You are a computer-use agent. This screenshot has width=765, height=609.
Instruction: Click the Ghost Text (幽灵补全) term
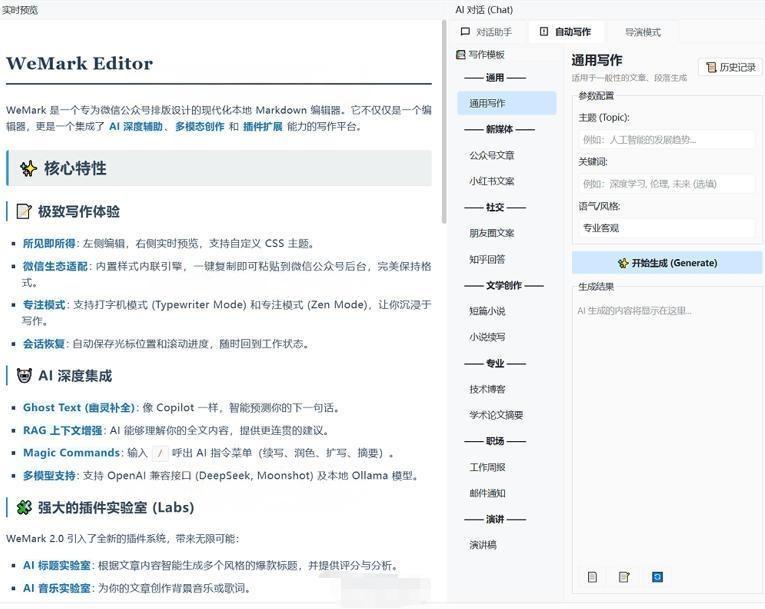pyautogui.click(x=79, y=407)
